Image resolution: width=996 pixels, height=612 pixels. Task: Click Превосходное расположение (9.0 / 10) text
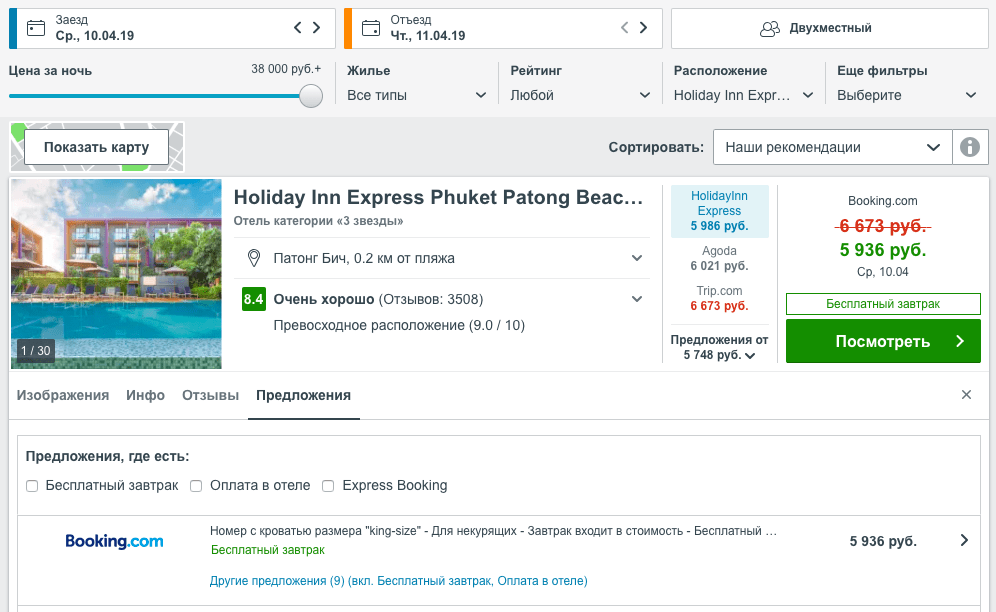click(x=399, y=325)
